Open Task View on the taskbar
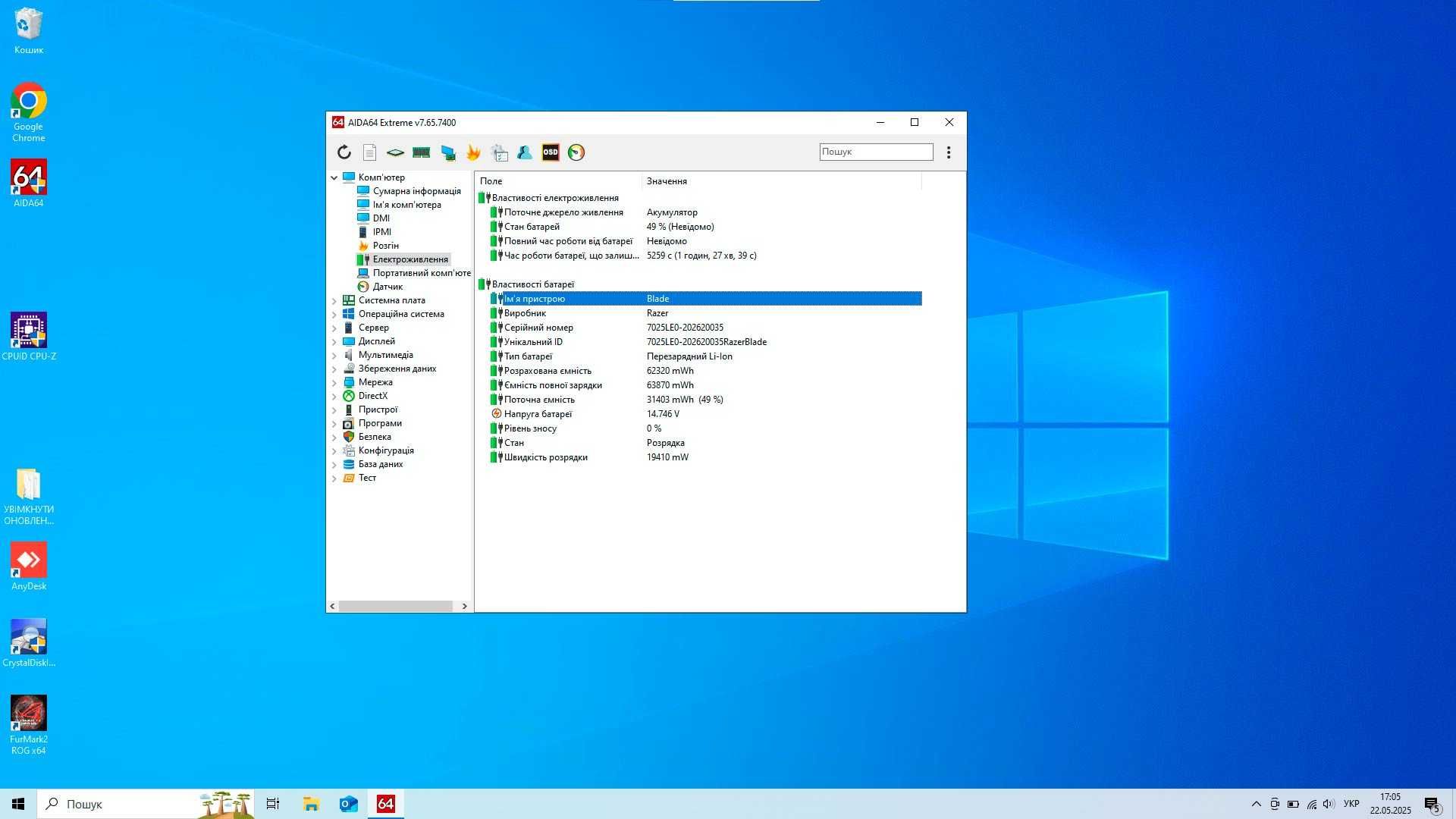1456x819 pixels. point(273,804)
